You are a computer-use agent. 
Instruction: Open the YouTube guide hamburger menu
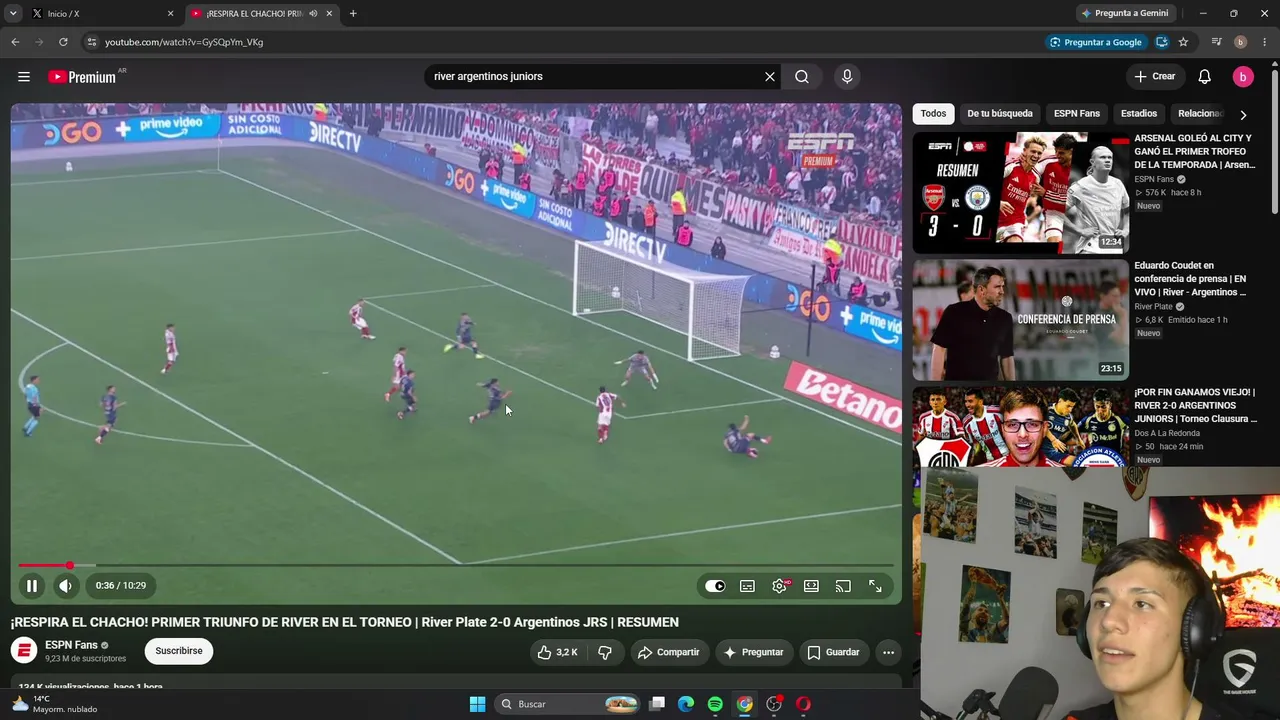(x=24, y=77)
